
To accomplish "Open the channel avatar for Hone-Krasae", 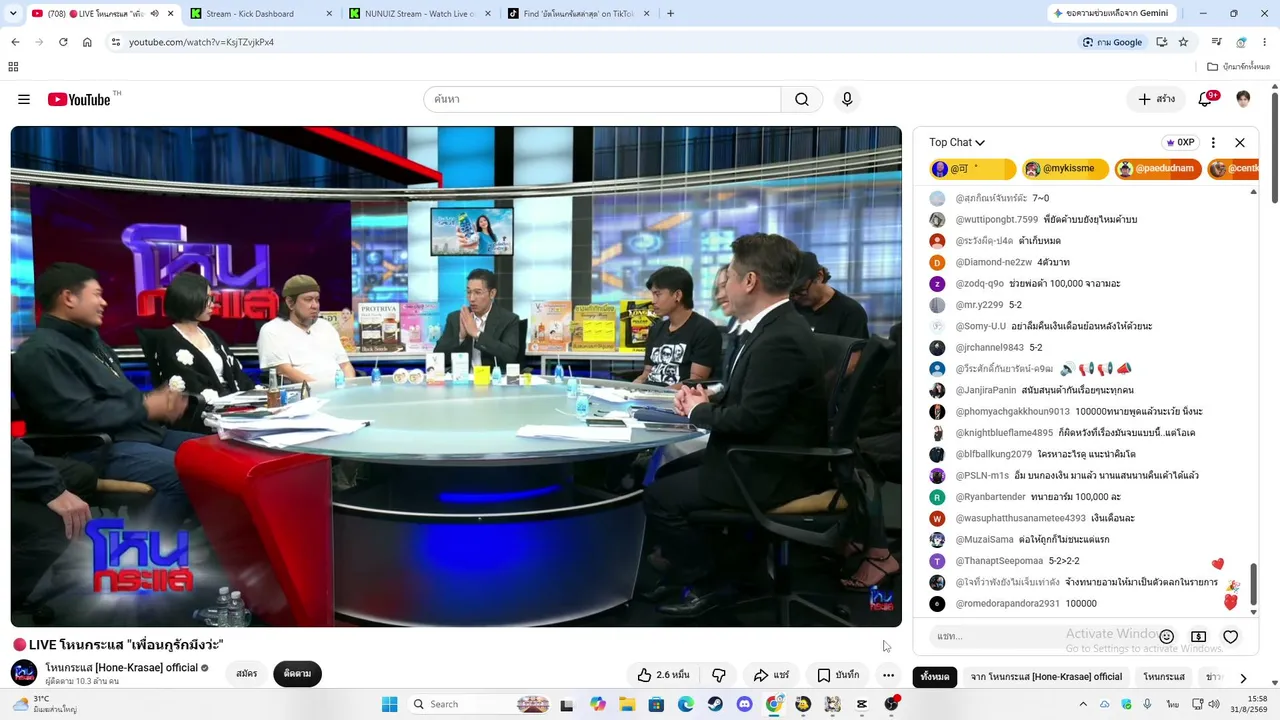I will coord(24,673).
